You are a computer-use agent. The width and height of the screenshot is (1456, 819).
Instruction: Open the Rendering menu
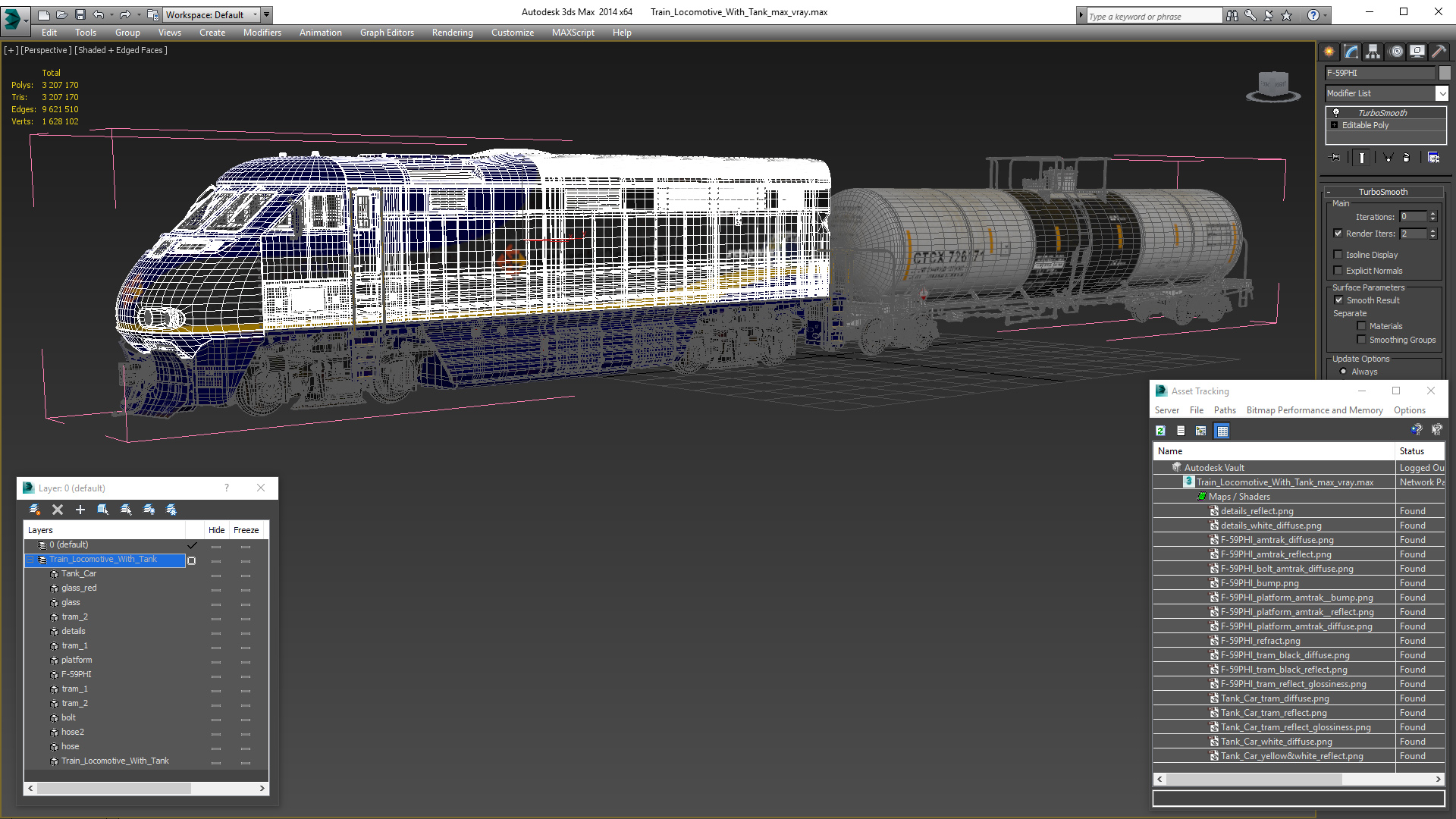click(x=452, y=33)
